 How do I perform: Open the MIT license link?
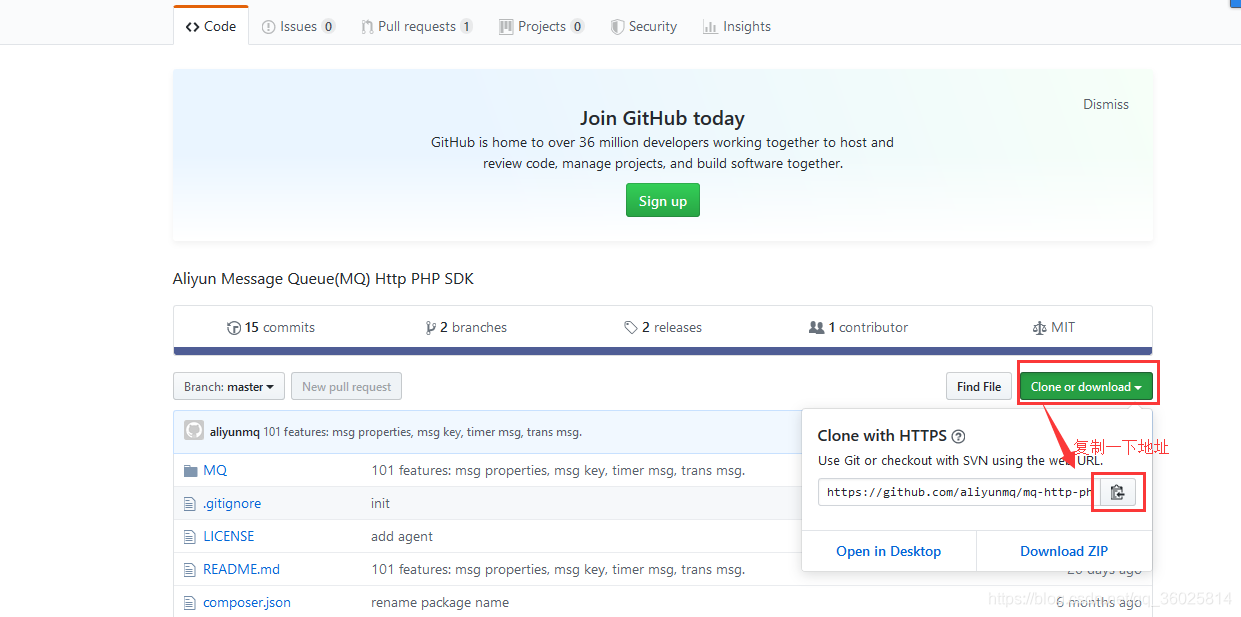(x=1054, y=327)
